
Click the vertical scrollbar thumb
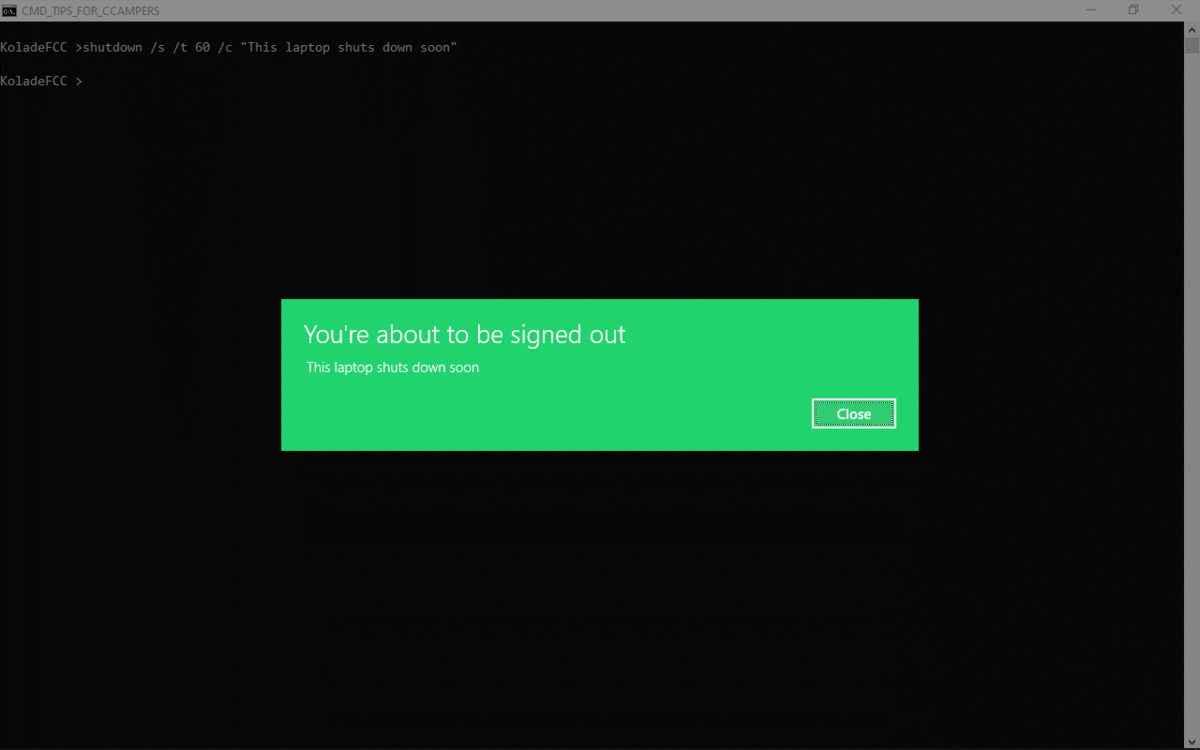1192,45
